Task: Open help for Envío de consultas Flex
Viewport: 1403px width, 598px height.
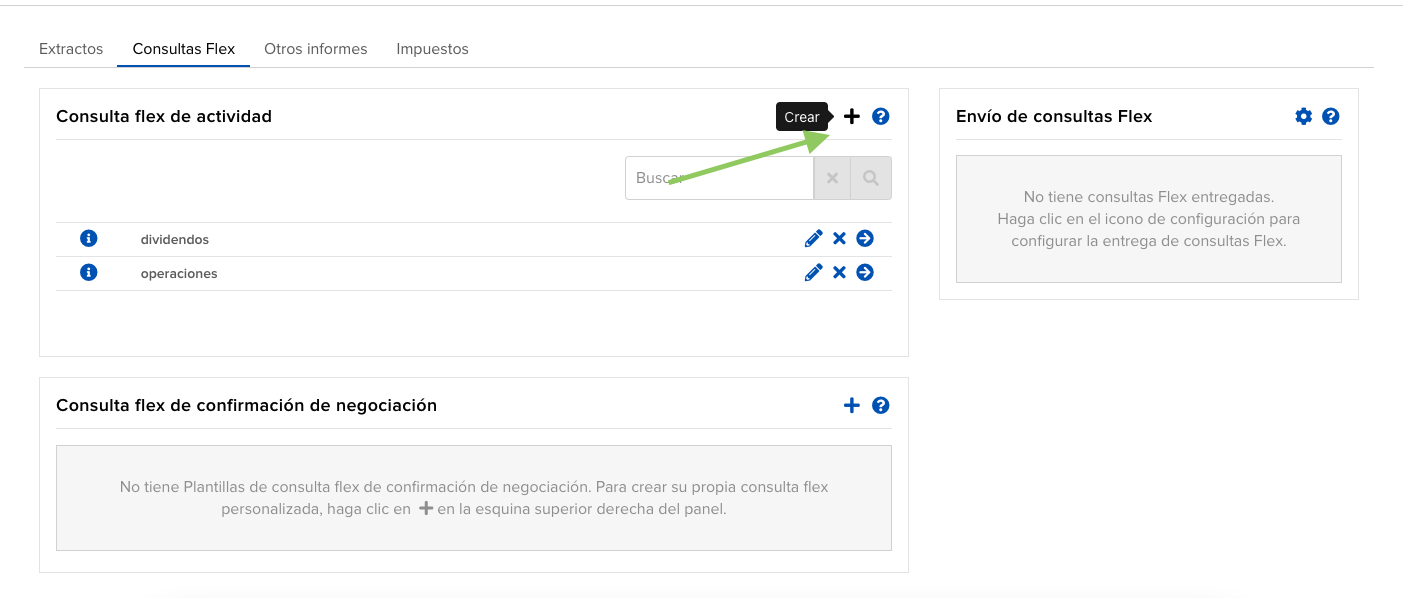Action: pos(1330,117)
